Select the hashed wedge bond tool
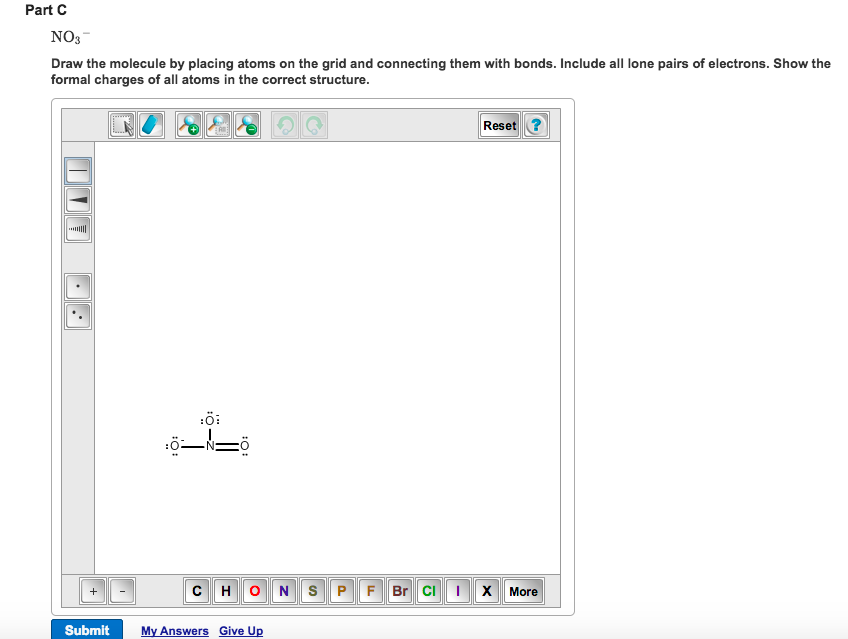 click(78, 229)
